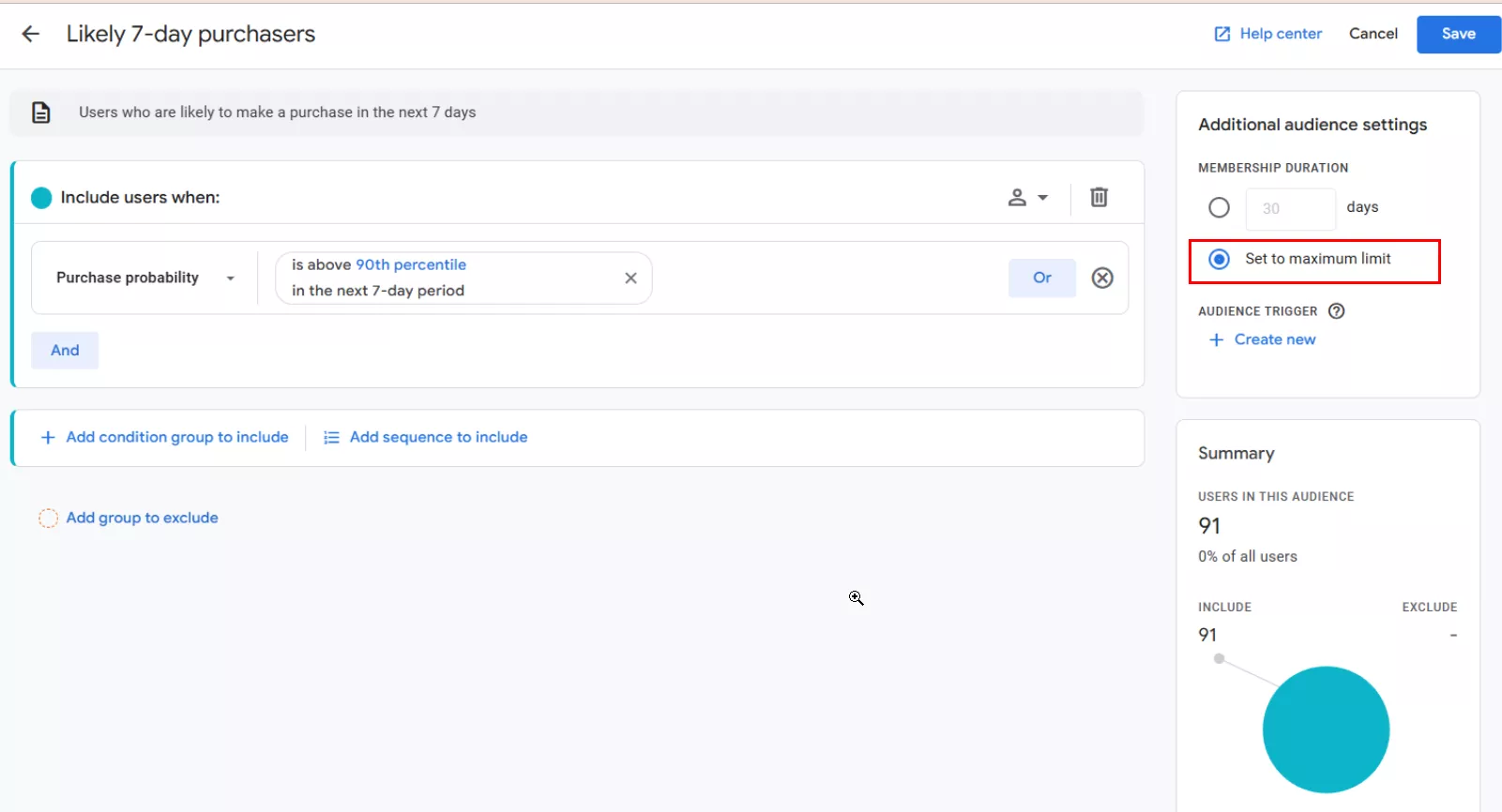Open the Help center link

[x=1268, y=34]
